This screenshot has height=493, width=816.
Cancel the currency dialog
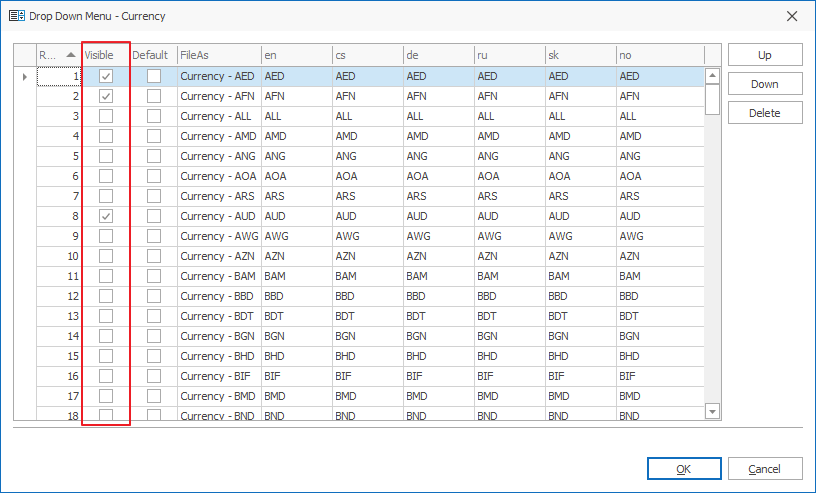point(765,469)
